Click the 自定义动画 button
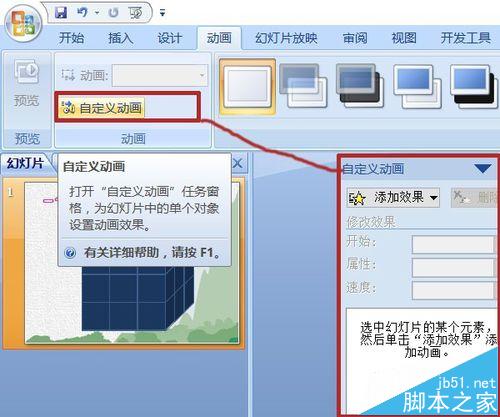Screen dimensions: 500x417 tap(102, 108)
